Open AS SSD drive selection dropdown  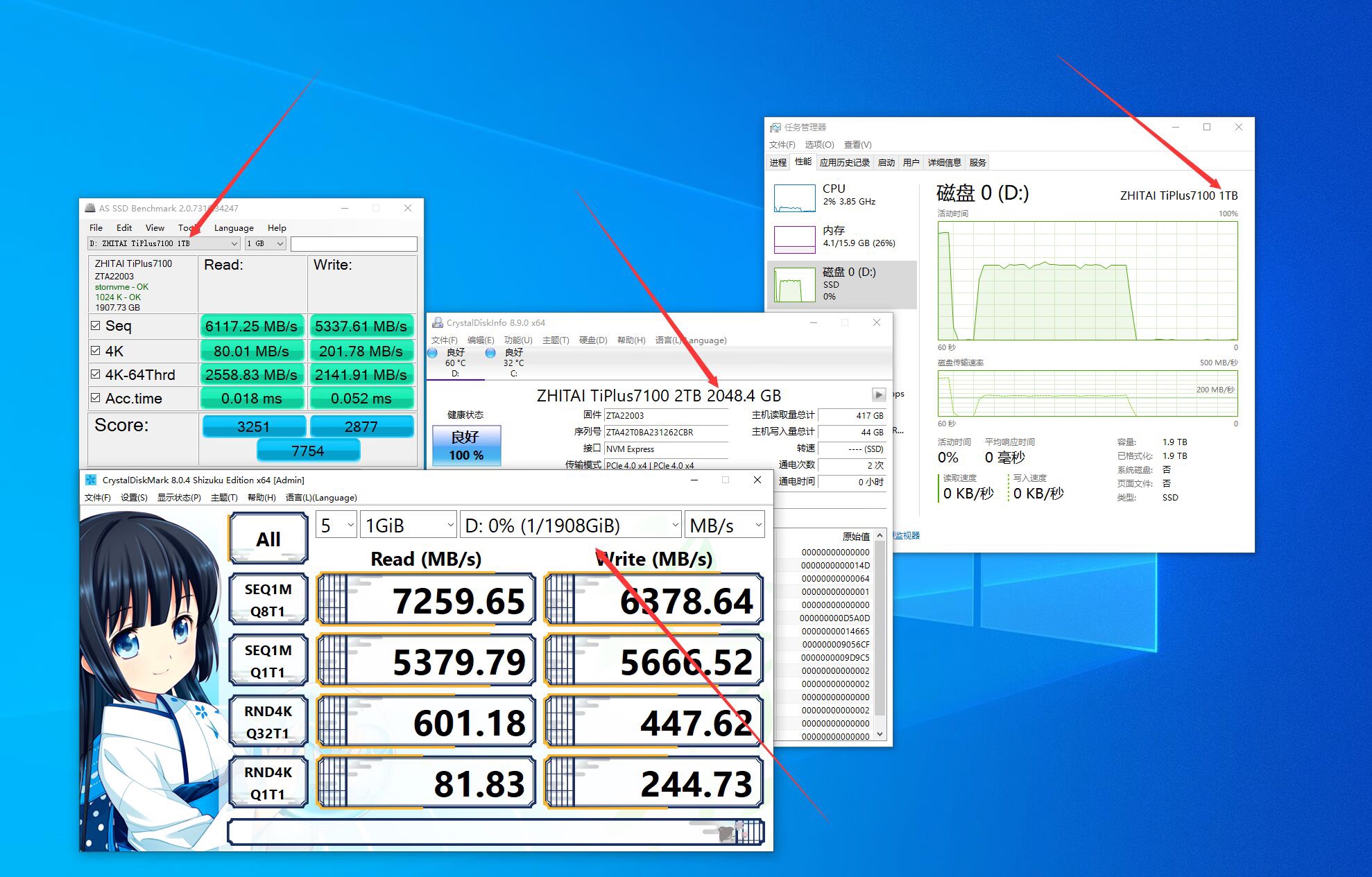coord(164,243)
